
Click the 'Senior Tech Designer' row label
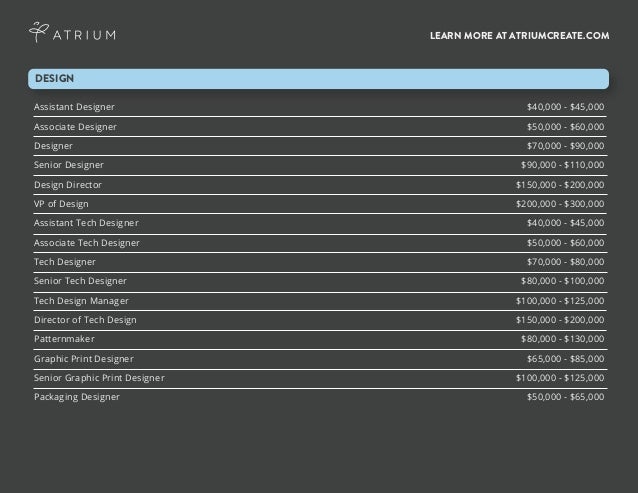80,281
